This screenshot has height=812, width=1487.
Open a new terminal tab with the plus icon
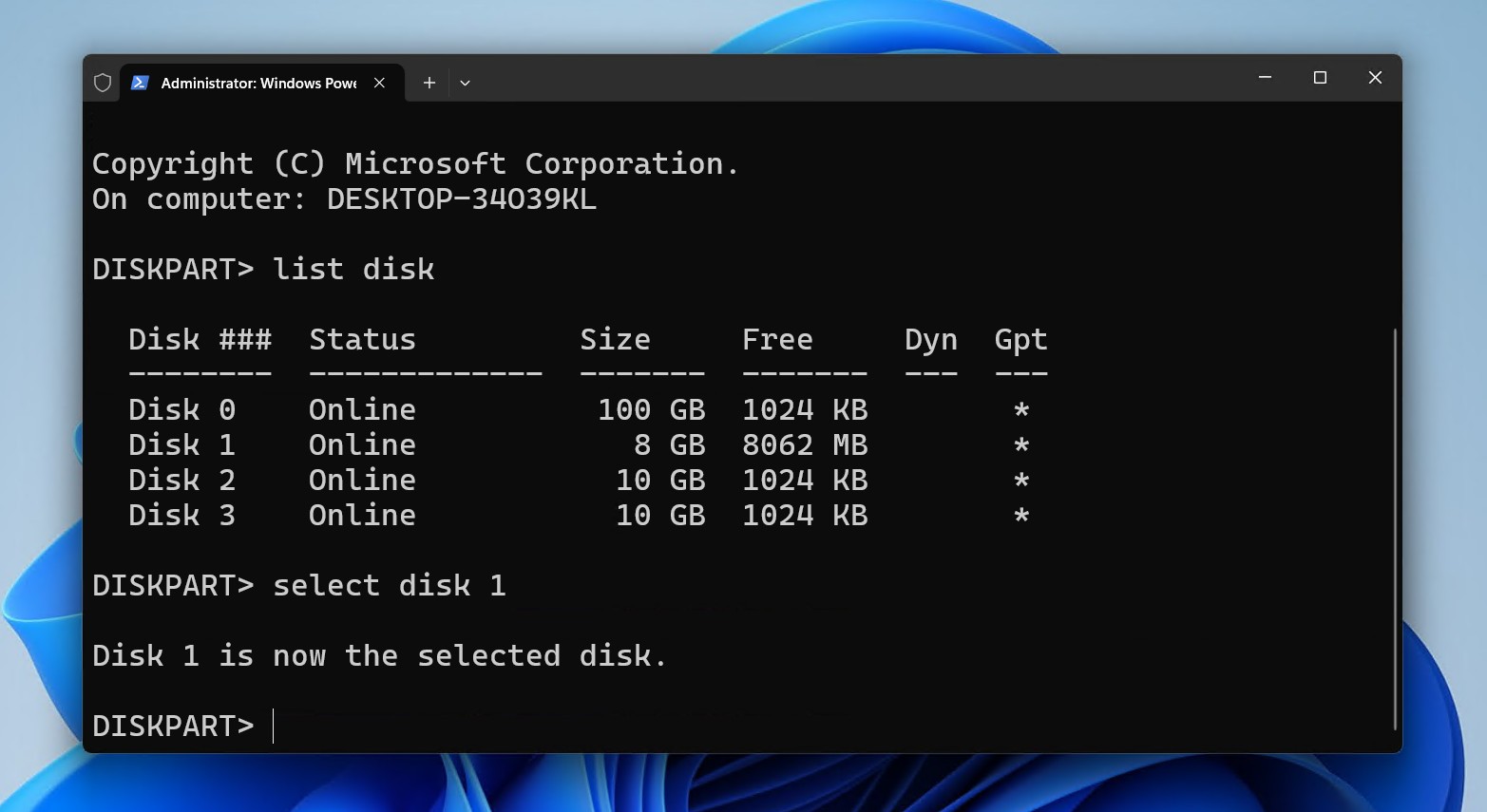[x=429, y=83]
